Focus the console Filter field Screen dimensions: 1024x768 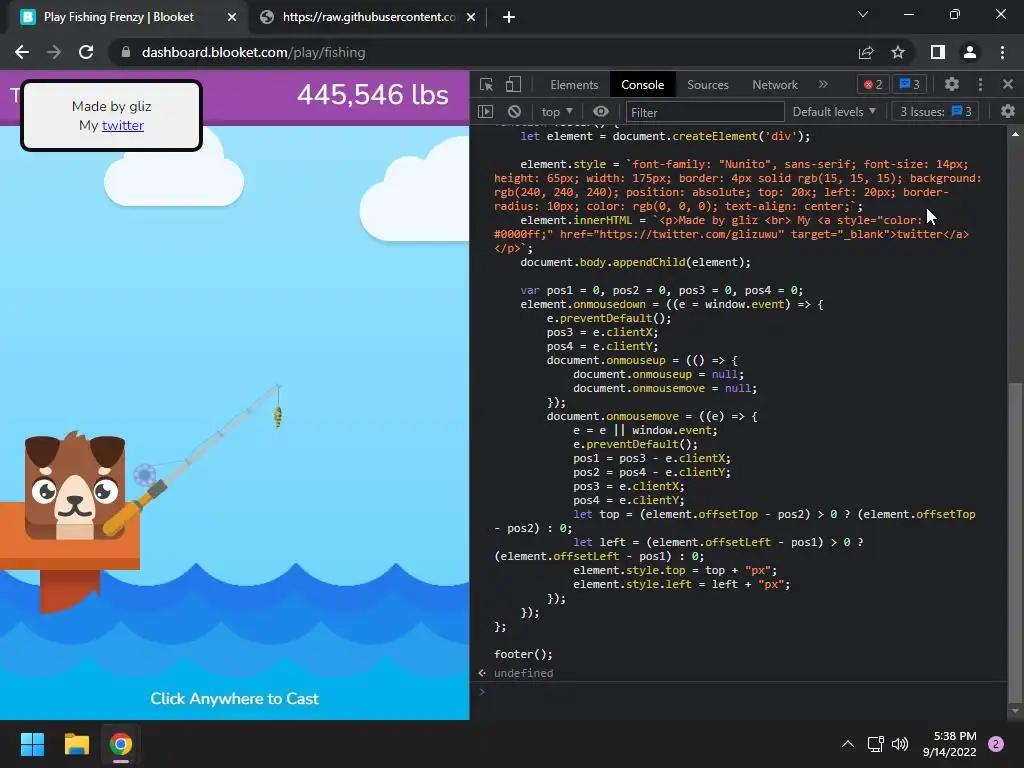click(x=705, y=112)
